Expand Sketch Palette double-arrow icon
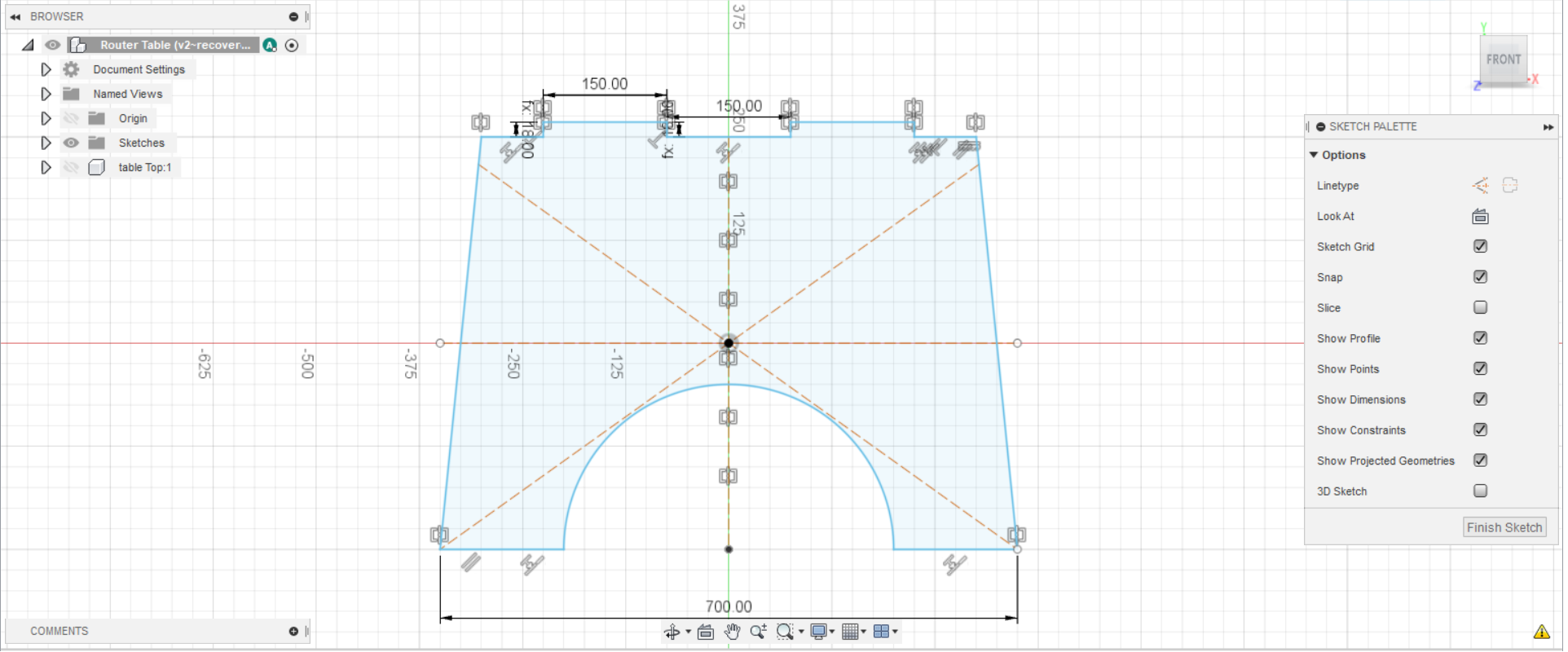This screenshot has width=1568, height=652. pos(1548,127)
